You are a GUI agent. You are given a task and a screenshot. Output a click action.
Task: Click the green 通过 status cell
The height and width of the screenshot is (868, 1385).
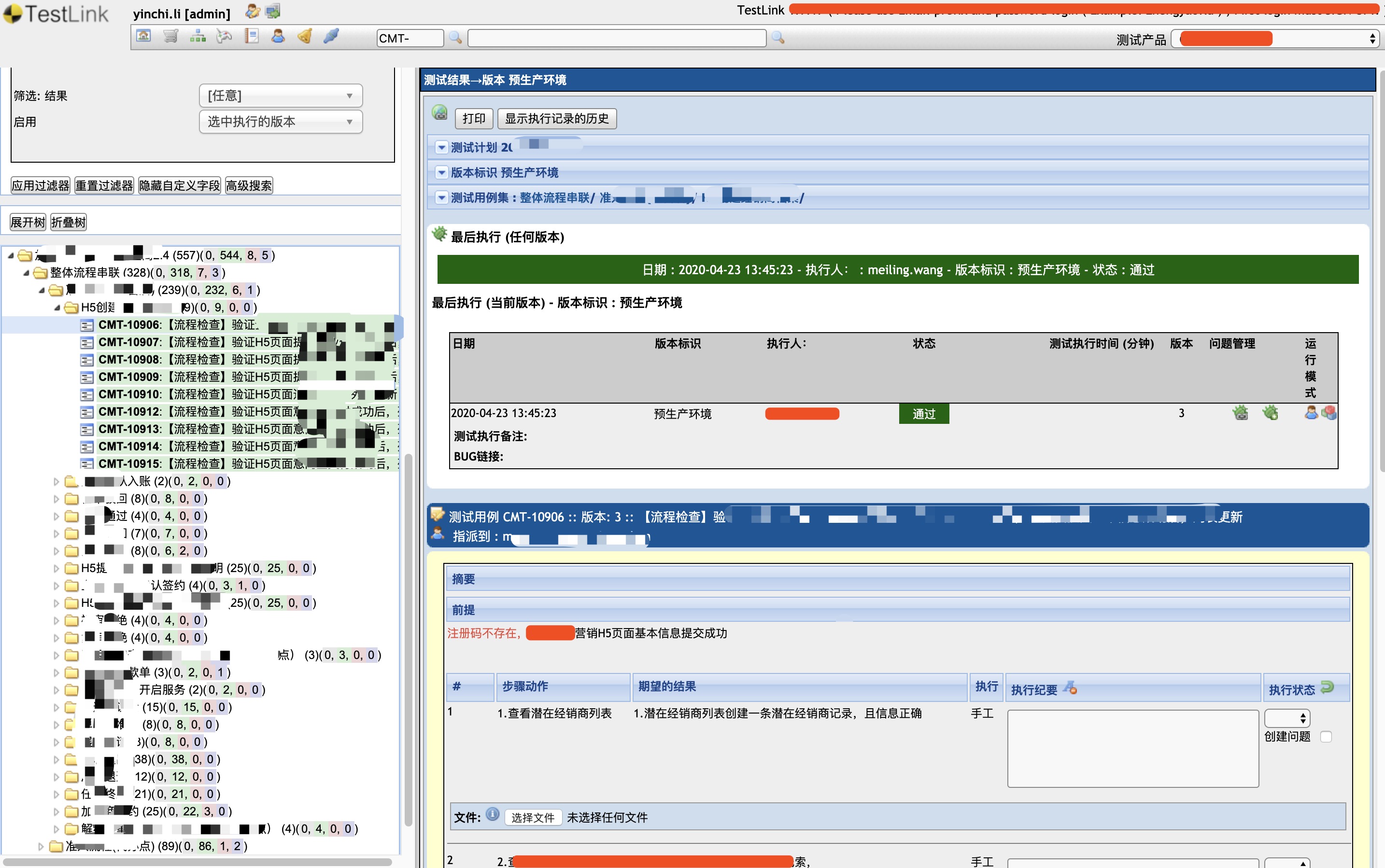tap(924, 414)
